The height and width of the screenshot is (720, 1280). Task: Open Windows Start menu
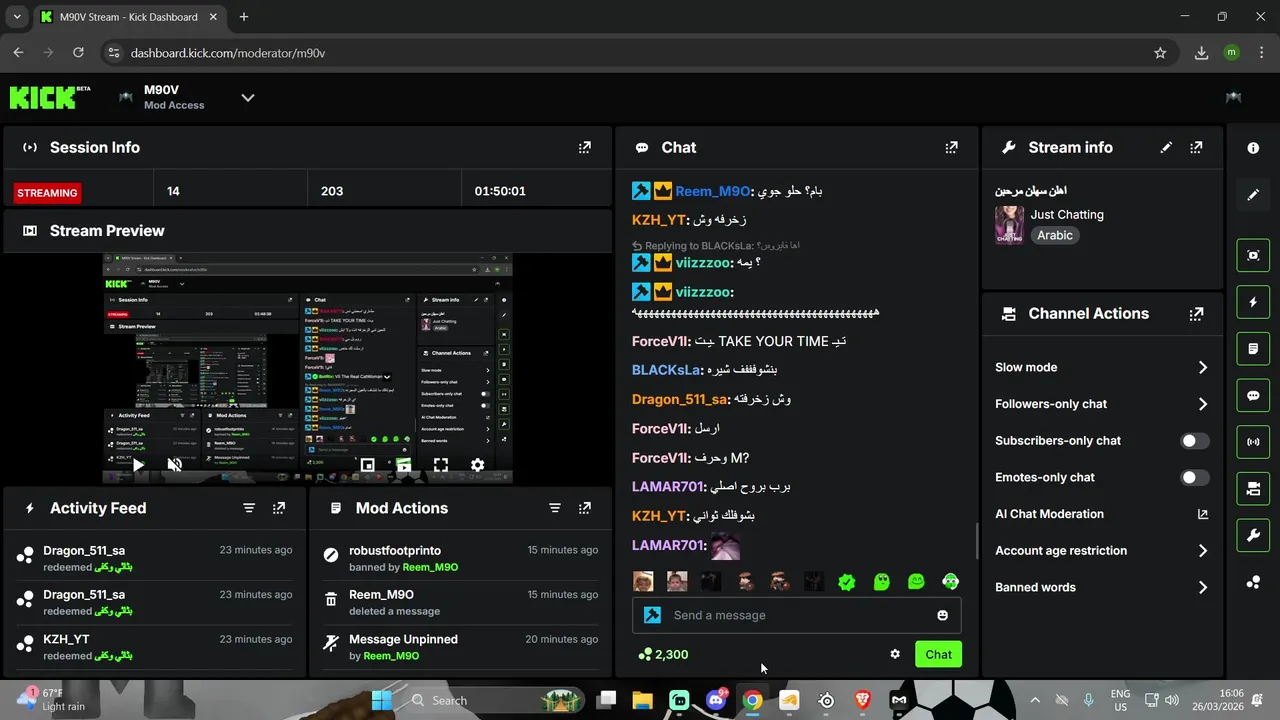(x=382, y=700)
